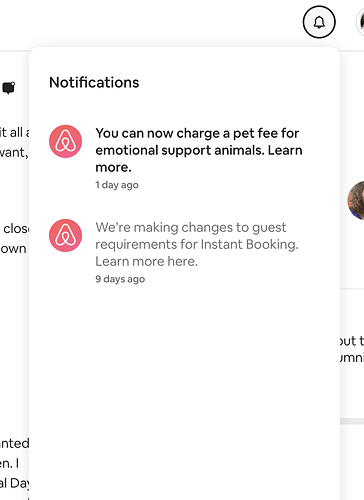Open the notifications bell icon

tap(319, 22)
